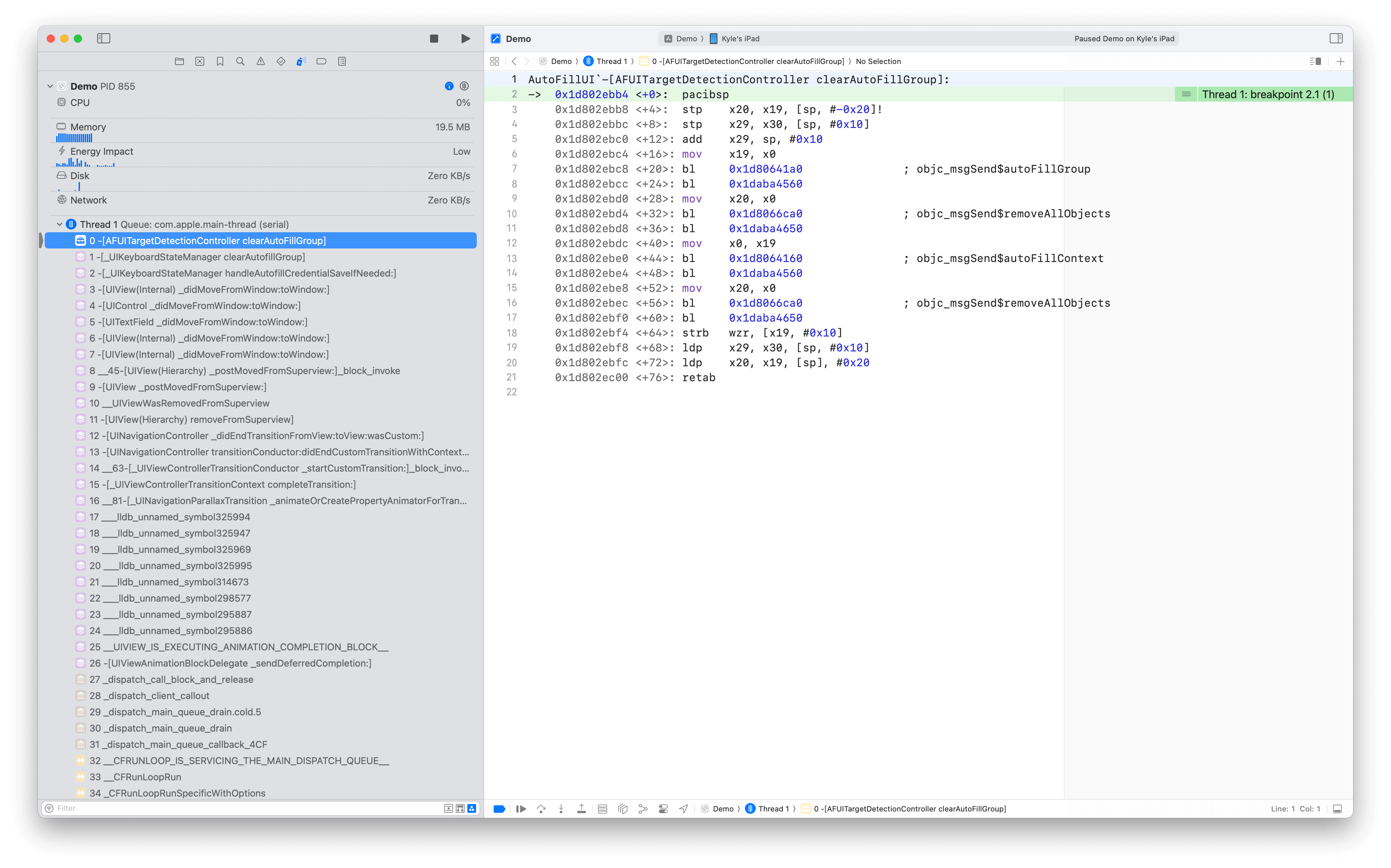
Task: Open the Source Control navigator
Action: tap(200, 61)
